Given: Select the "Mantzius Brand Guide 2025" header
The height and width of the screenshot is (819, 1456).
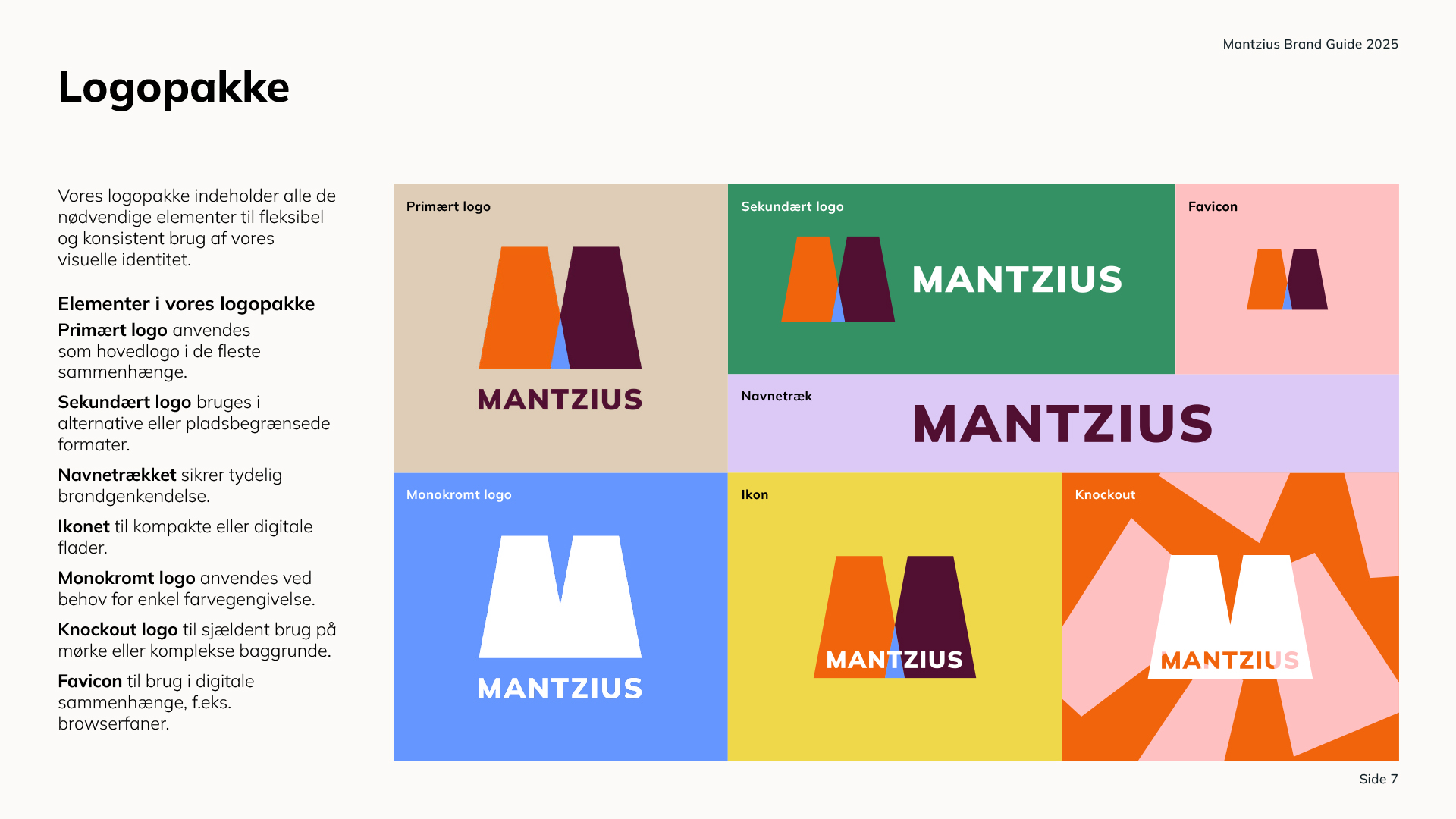Looking at the screenshot, I should (1310, 44).
